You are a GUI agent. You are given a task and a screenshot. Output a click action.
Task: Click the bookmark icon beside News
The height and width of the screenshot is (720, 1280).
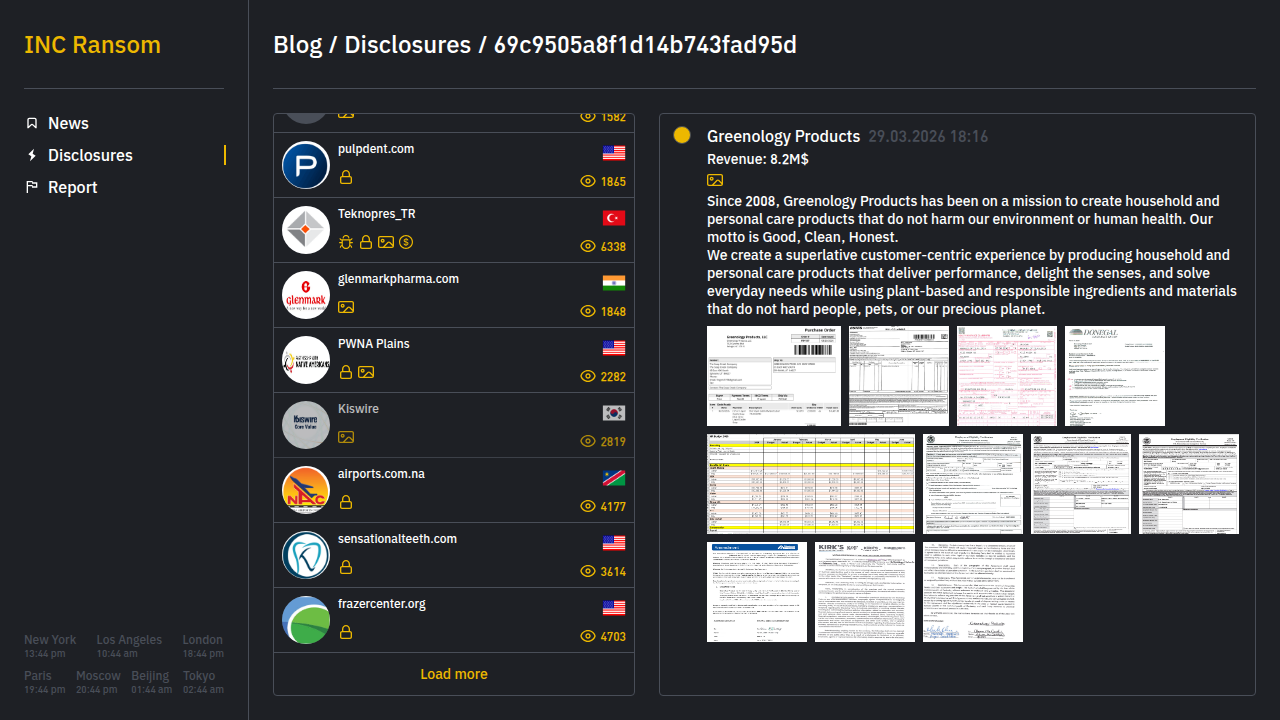tap(32, 123)
